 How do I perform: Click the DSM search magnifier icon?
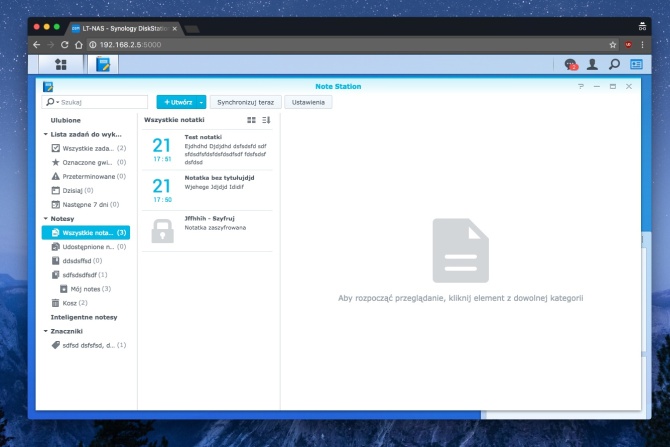pos(614,64)
